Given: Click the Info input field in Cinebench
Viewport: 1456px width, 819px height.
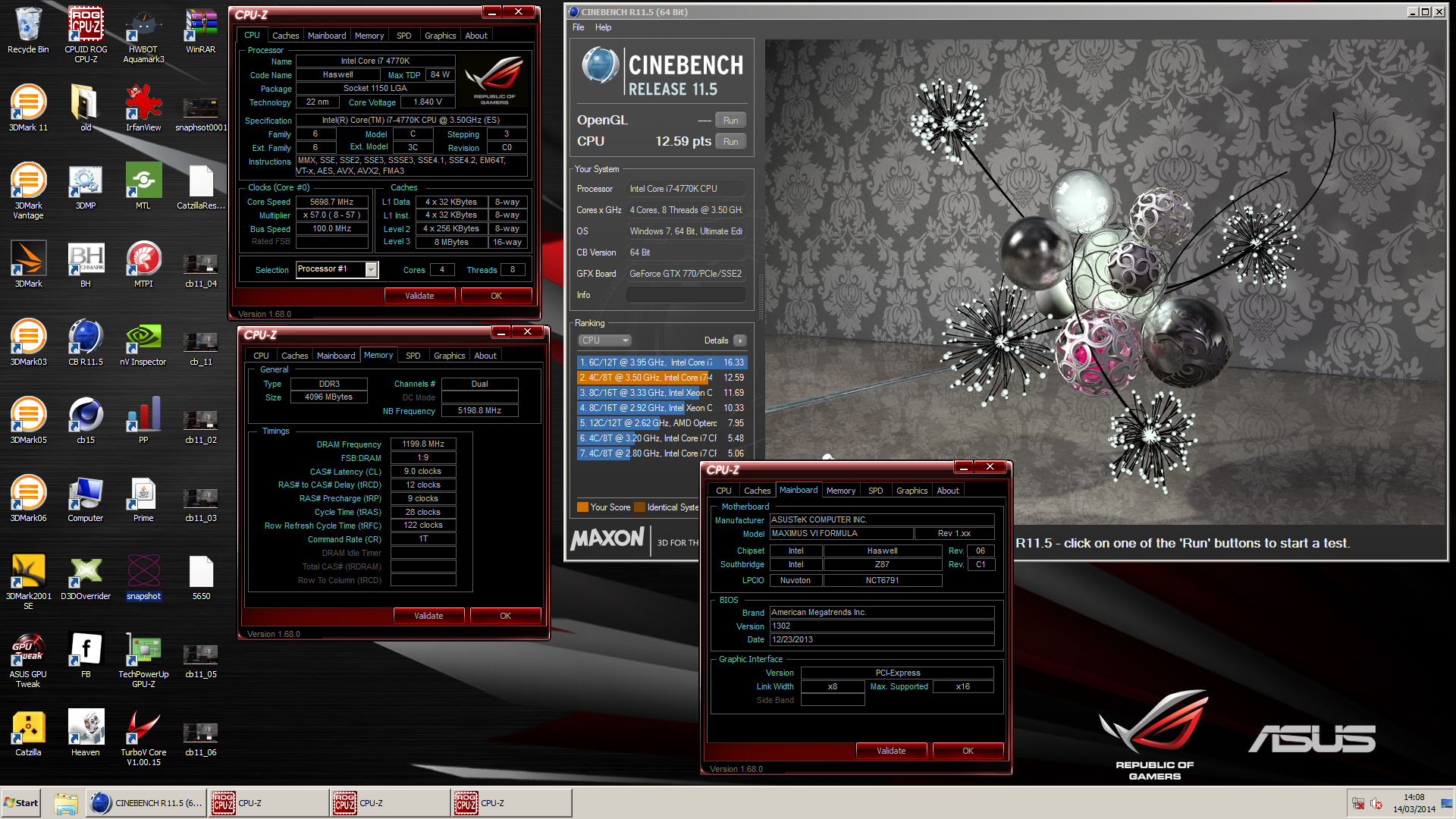Looking at the screenshot, I should 686,295.
